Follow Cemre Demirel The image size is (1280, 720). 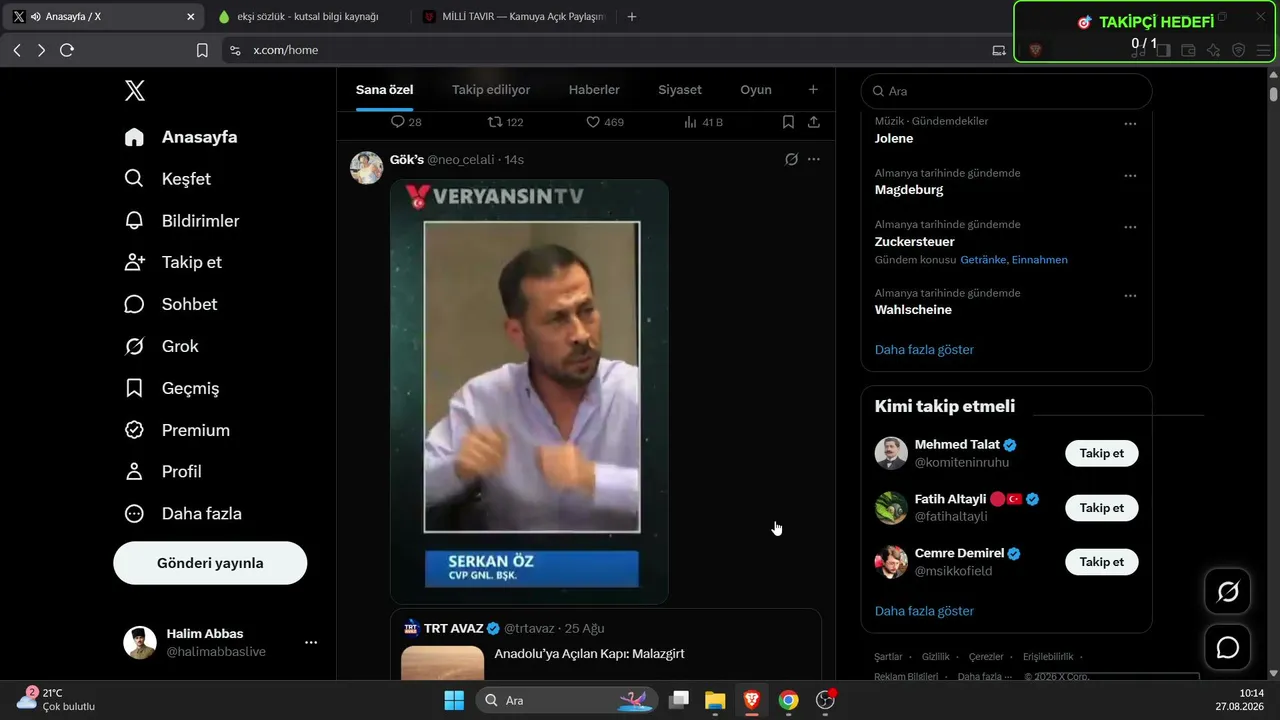pos(1102,562)
